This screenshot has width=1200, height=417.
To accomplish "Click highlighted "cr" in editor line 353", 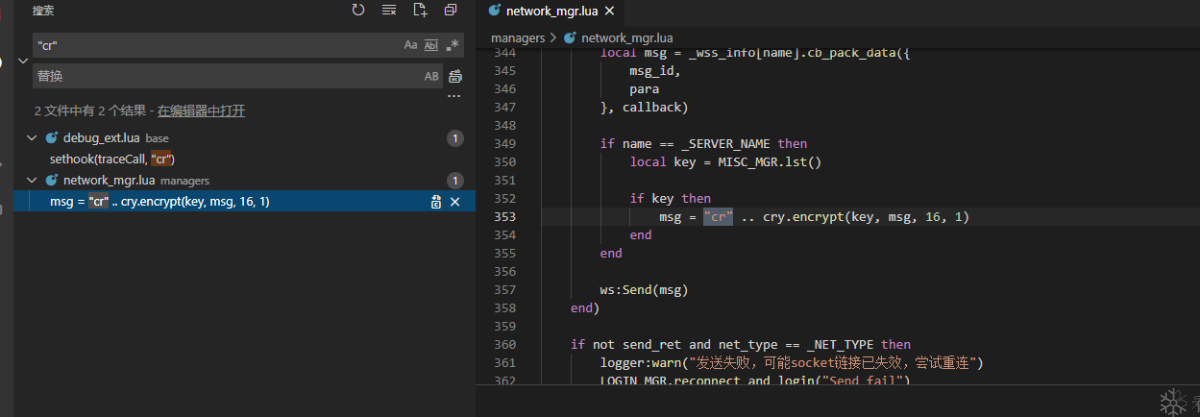I will click(718, 217).
